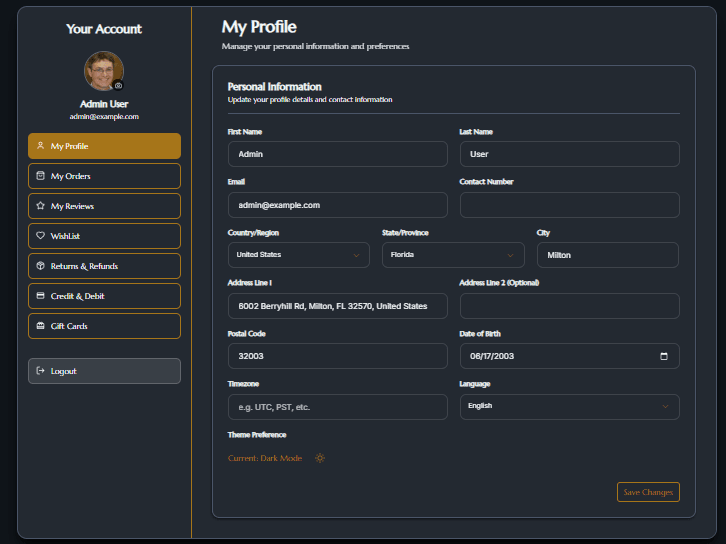Viewport: 726px width, 544px height.
Task: Click the gift icon beside Gift Cards
Action: click(40, 326)
